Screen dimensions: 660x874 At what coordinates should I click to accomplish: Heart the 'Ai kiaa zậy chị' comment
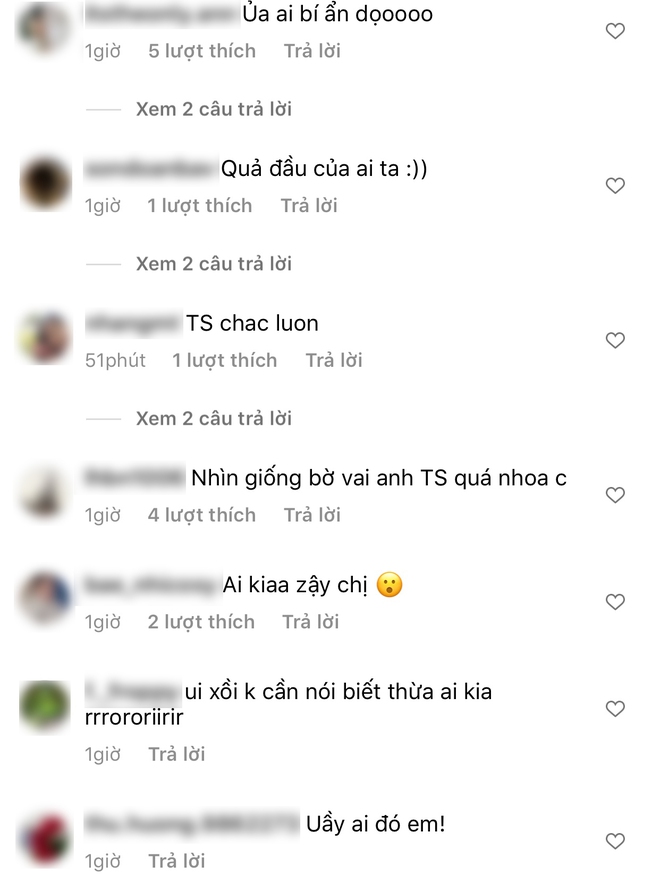point(615,601)
